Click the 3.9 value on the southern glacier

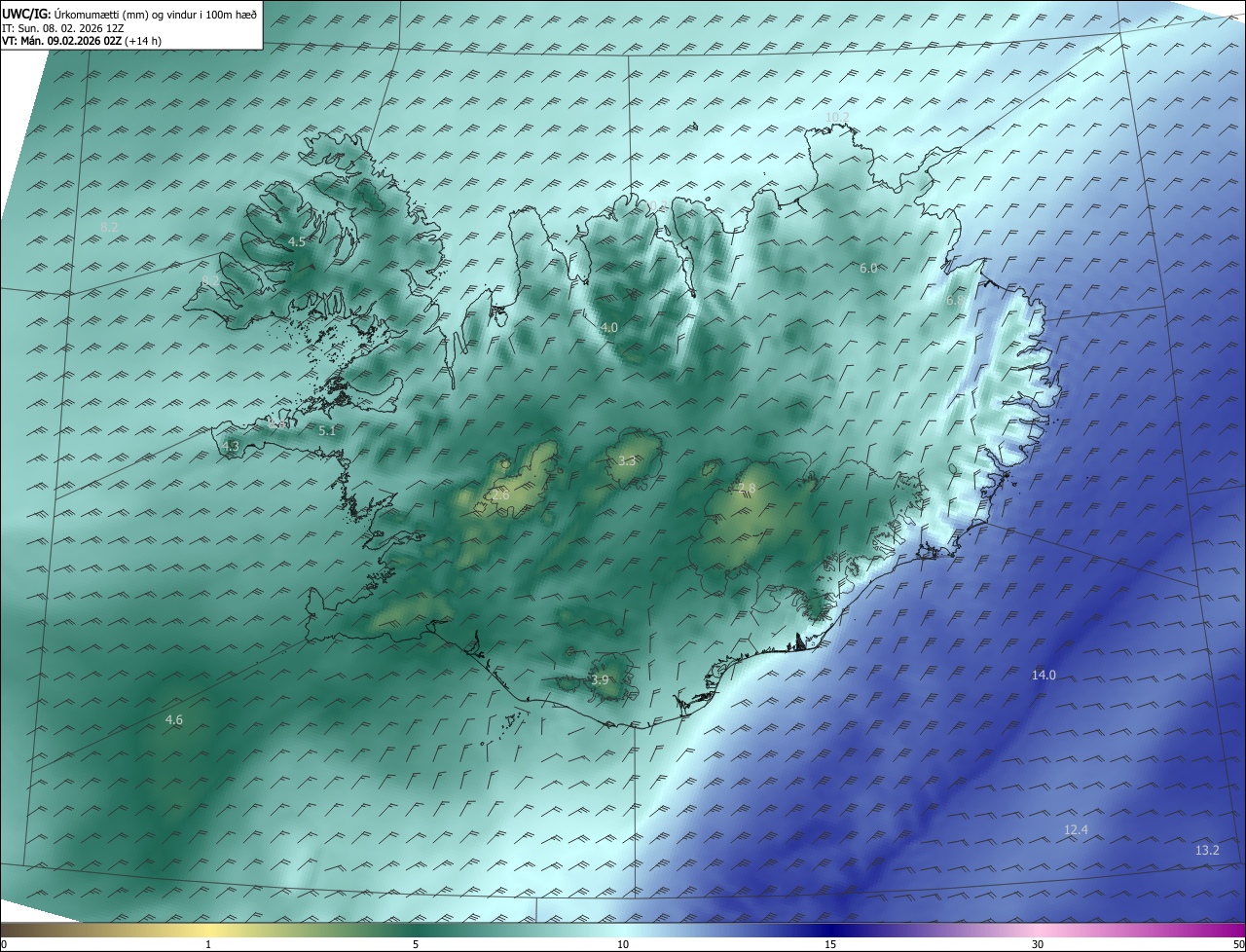[x=600, y=679]
